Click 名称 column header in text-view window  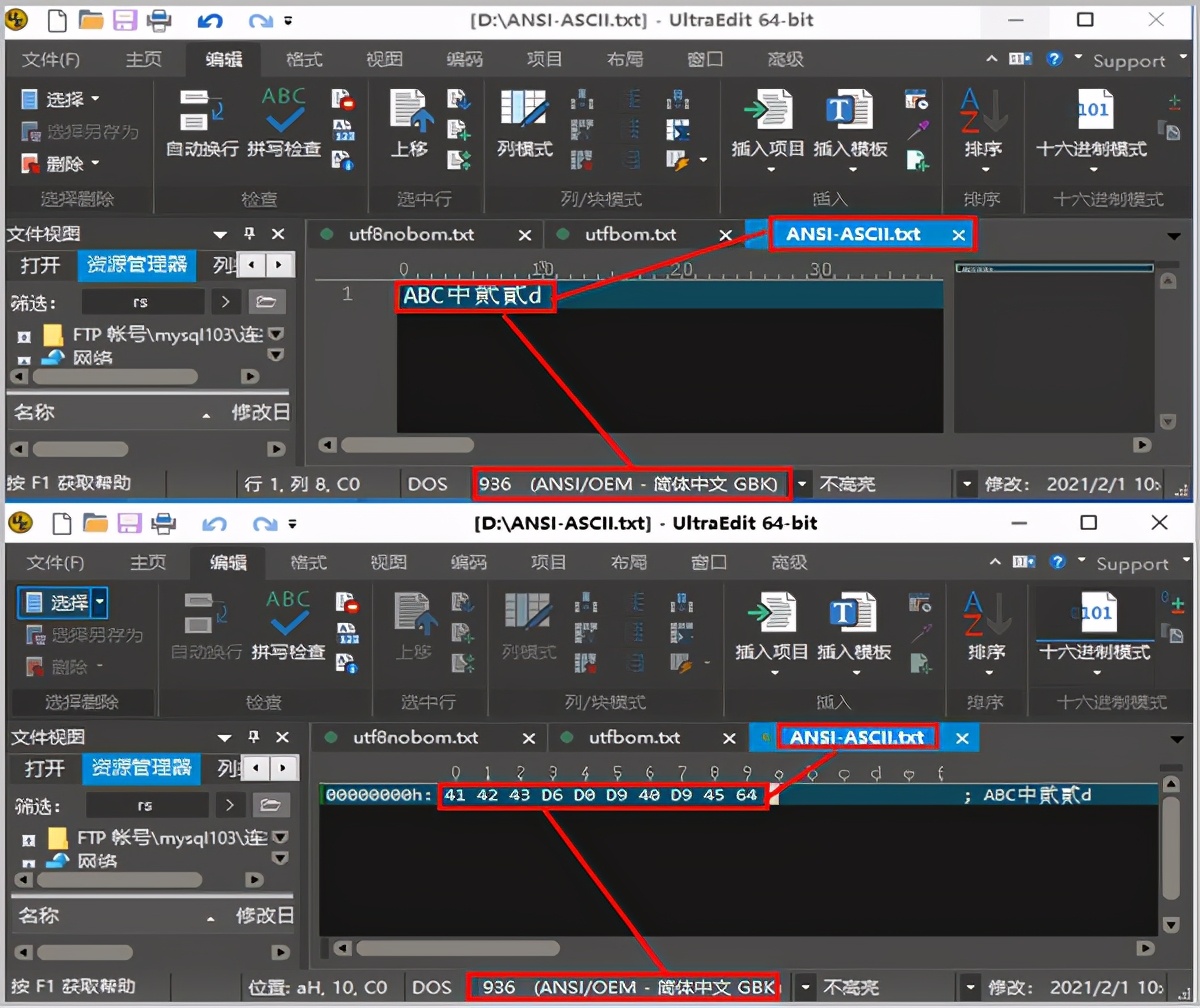[x=36, y=412]
